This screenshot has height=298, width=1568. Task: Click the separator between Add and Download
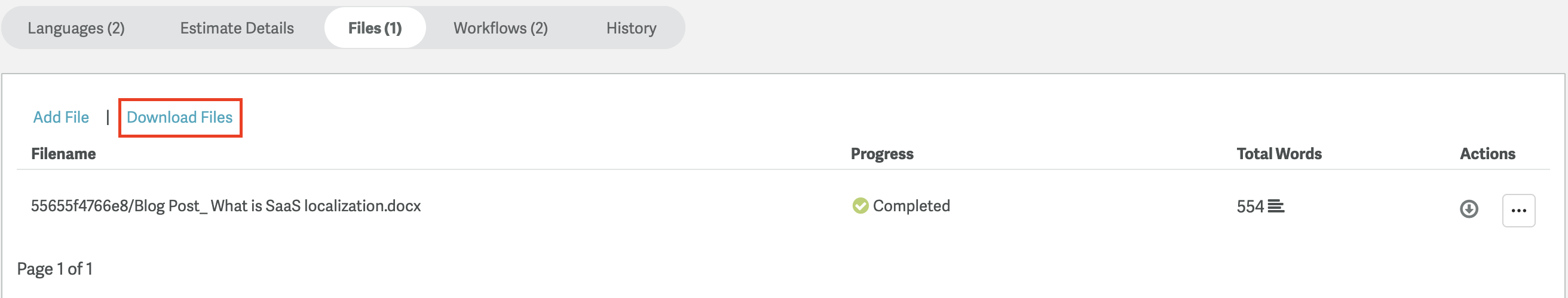108,117
